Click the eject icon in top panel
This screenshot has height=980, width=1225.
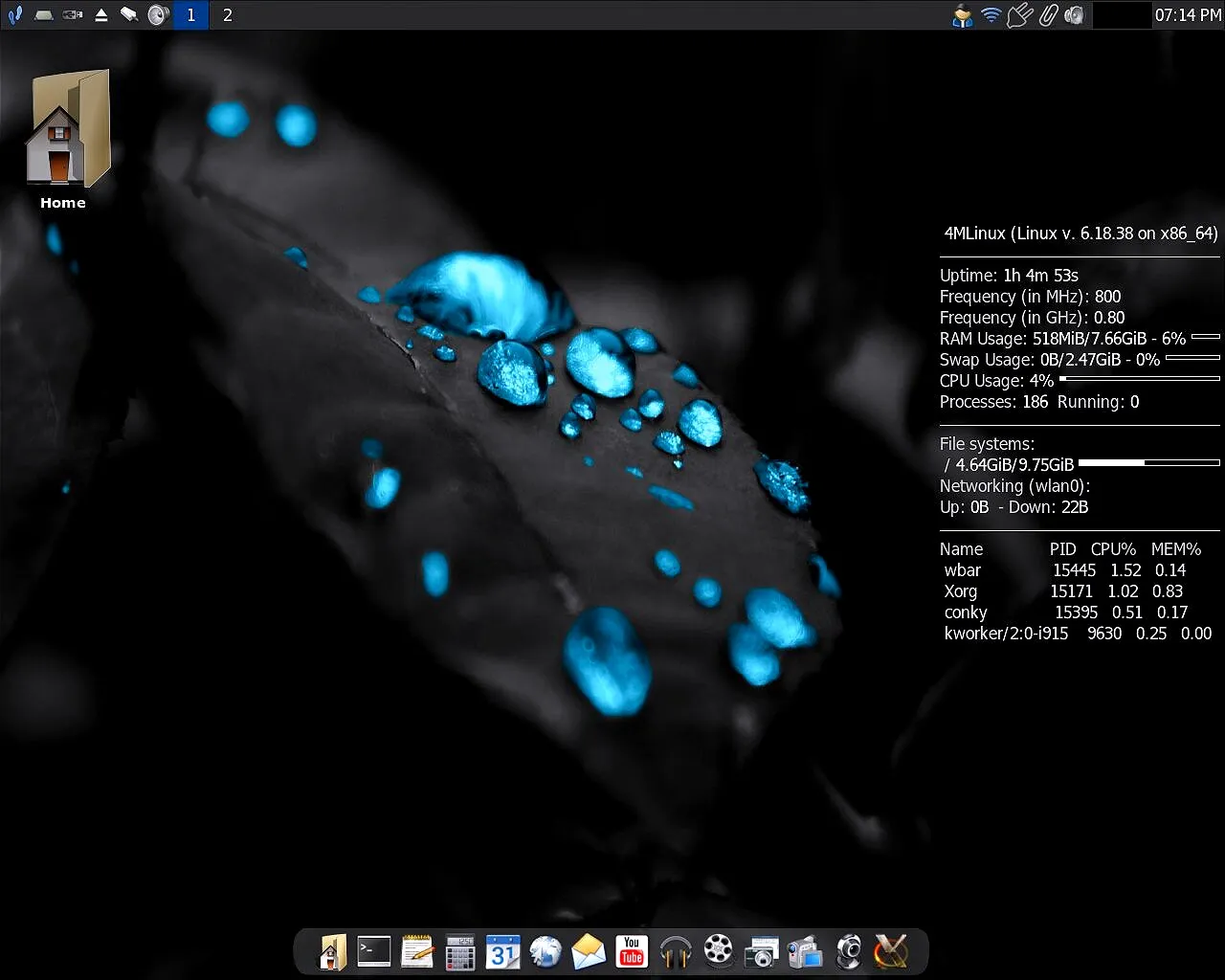(x=101, y=14)
